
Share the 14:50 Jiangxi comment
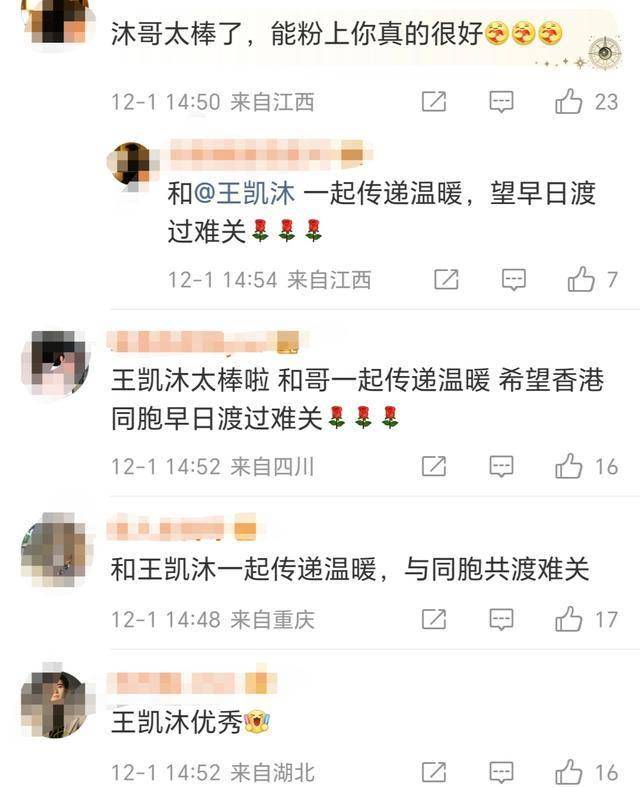pyautogui.click(x=434, y=102)
